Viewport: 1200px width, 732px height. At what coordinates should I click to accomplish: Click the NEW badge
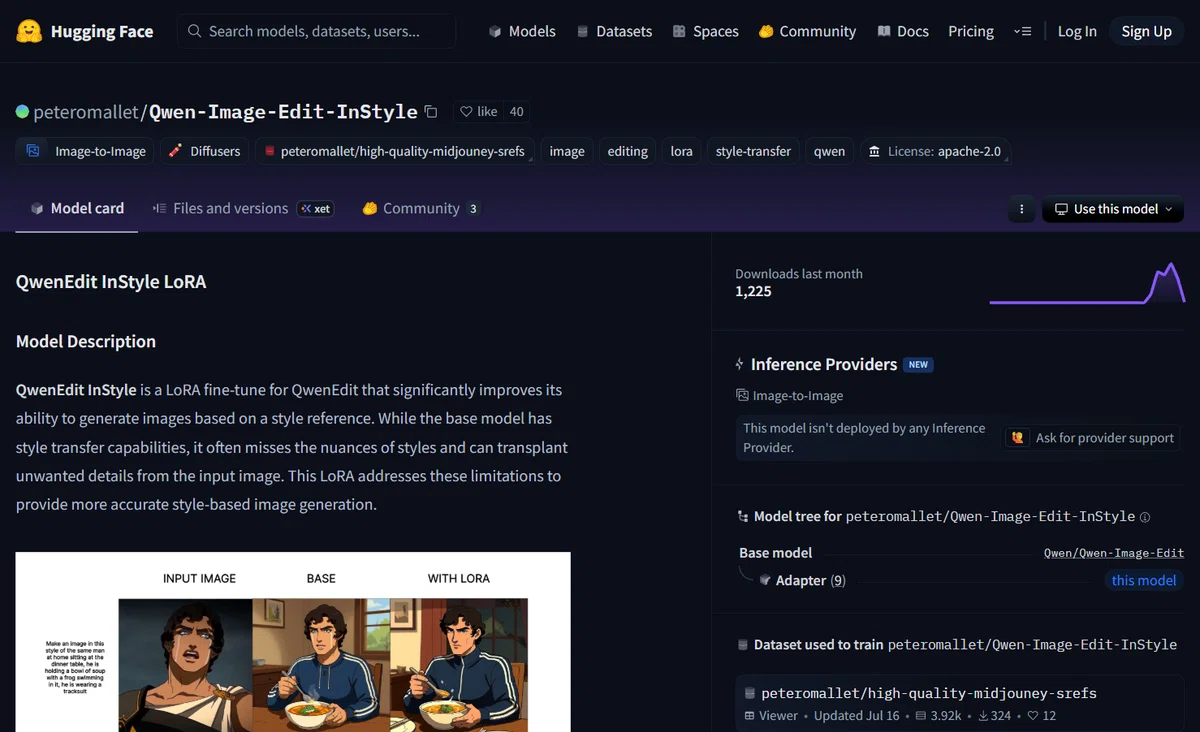[918, 365]
